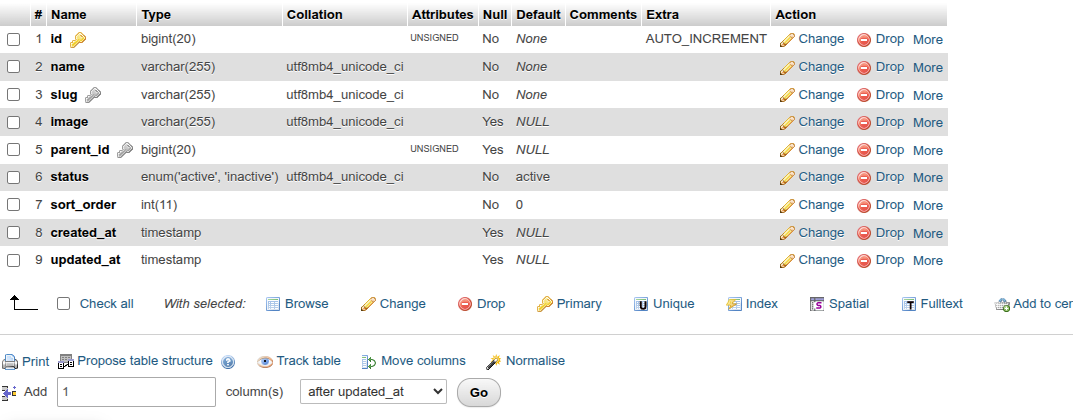
Task: Click the Primary key icon in With selected
Action: pyautogui.click(x=544, y=304)
